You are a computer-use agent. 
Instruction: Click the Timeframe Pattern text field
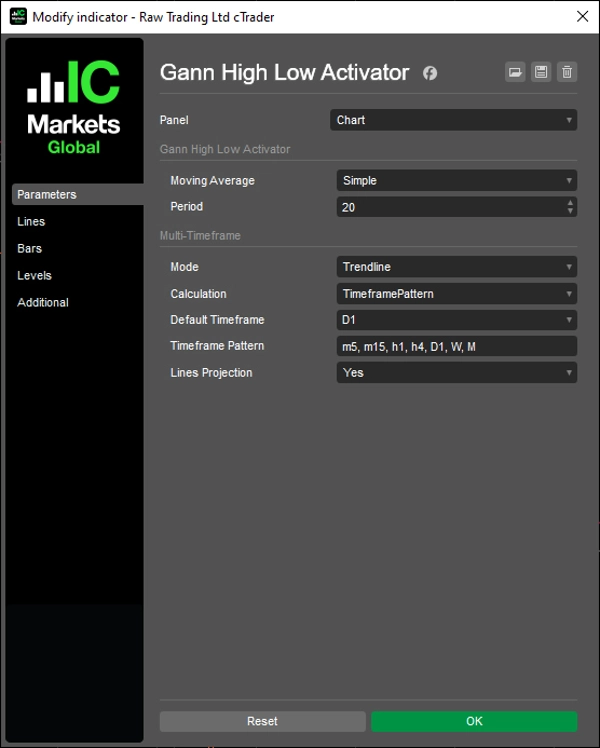click(456, 346)
